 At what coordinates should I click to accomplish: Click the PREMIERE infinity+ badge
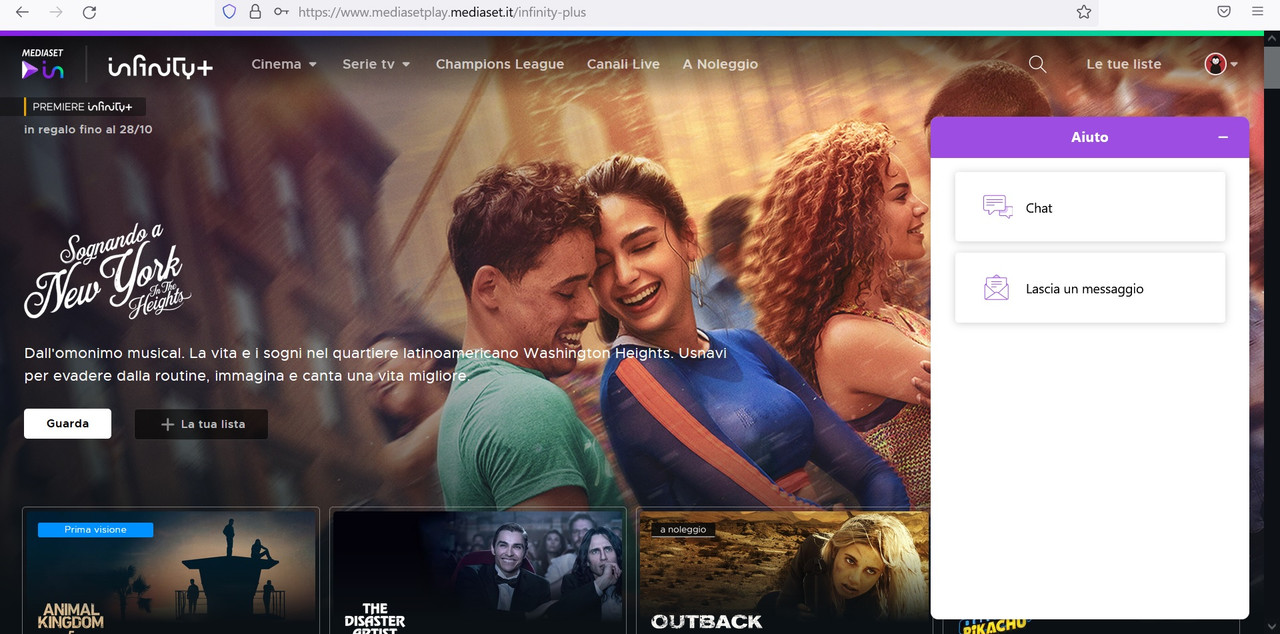click(85, 107)
